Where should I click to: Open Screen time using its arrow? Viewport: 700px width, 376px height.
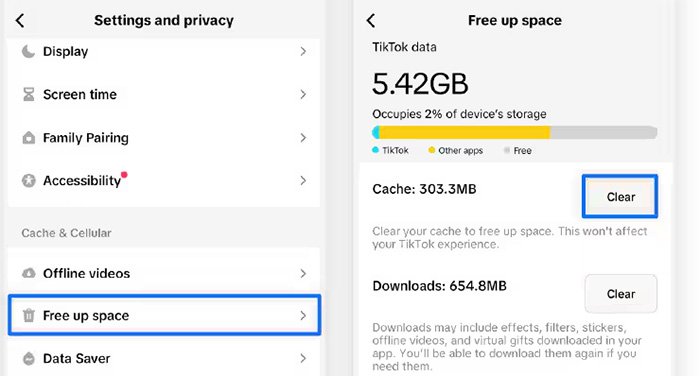click(x=303, y=94)
